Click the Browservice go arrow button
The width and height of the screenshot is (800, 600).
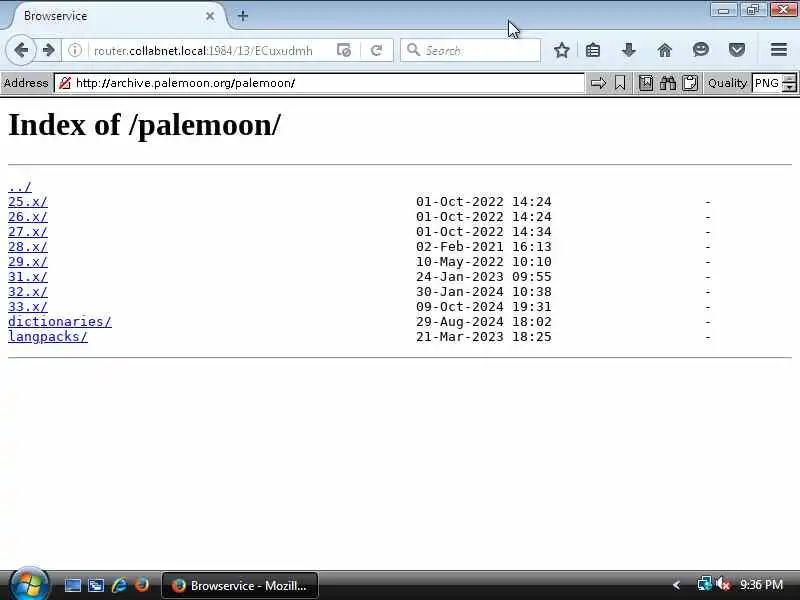[x=598, y=83]
